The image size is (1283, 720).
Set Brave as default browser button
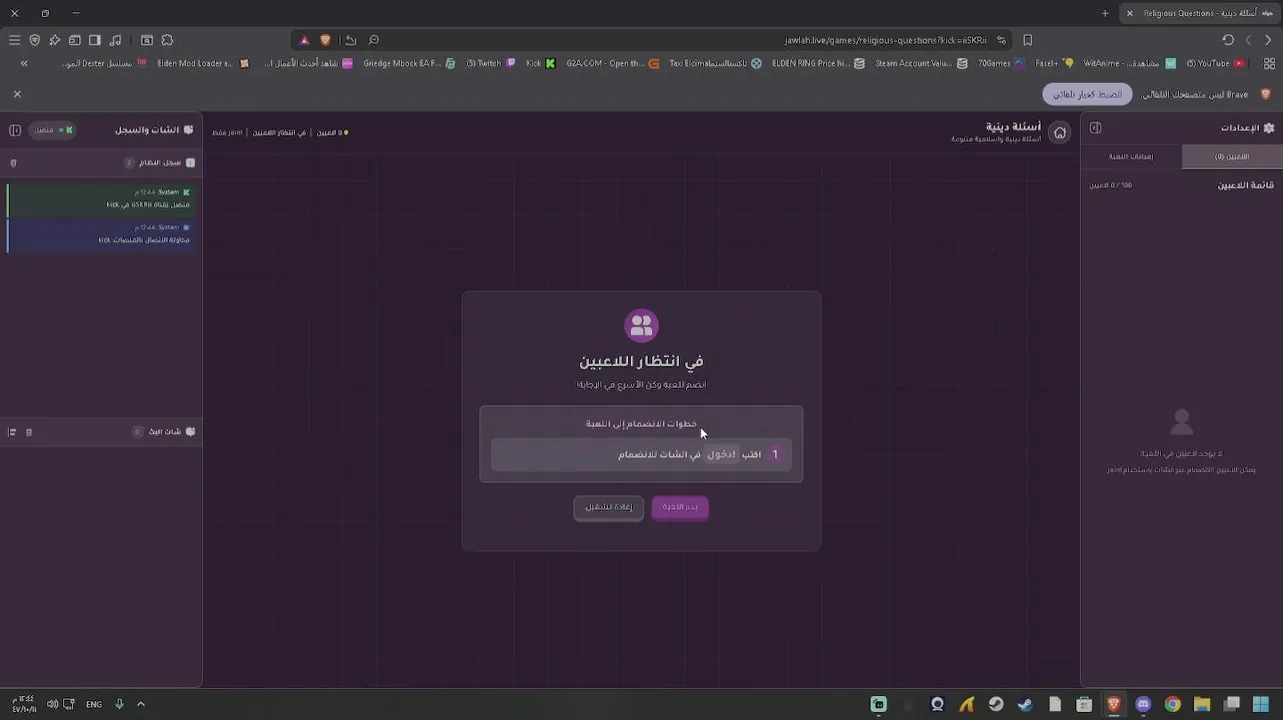1087,94
